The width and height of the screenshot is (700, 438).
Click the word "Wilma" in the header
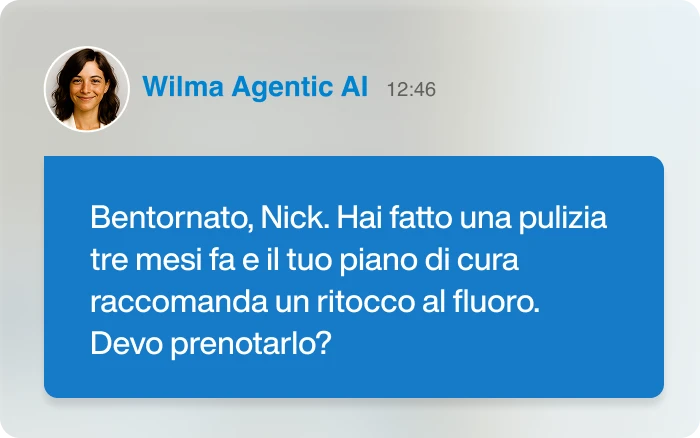tap(183, 87)
